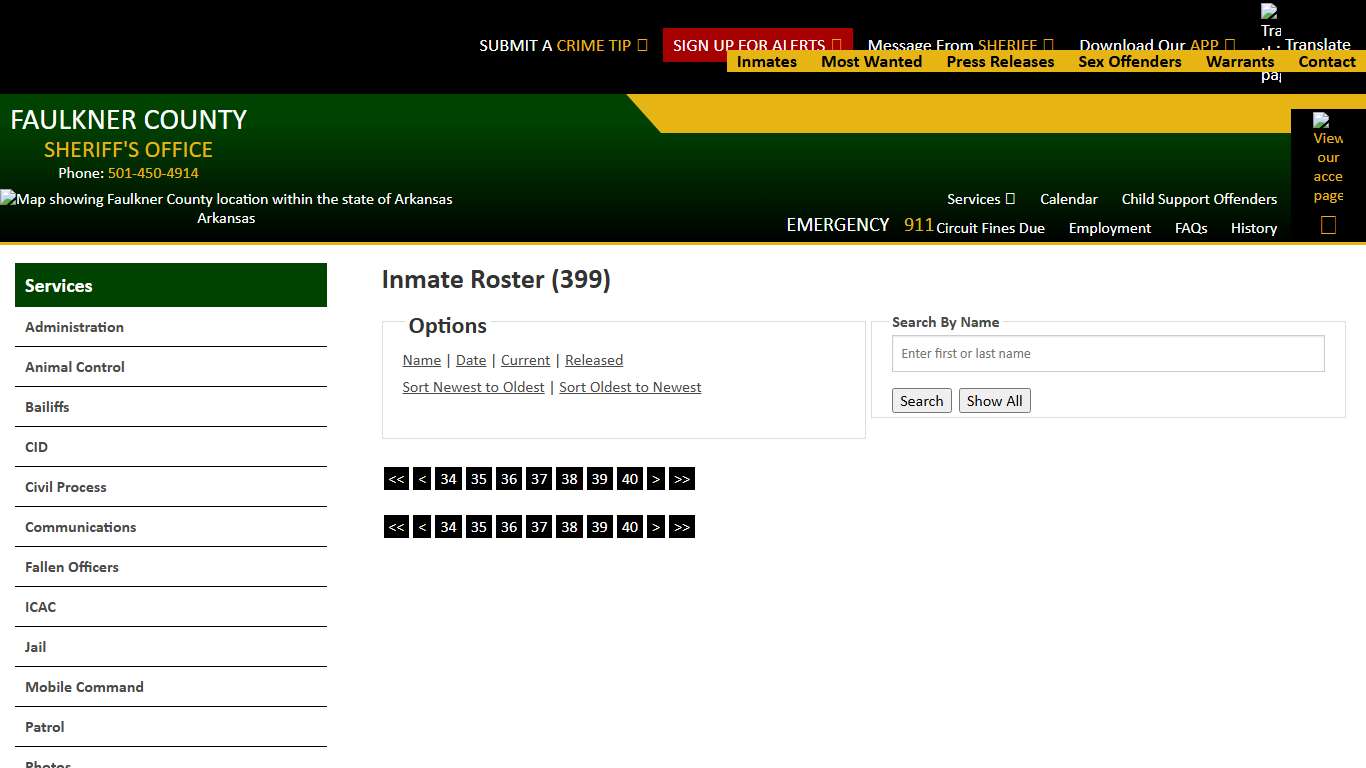The height and width of the screenshot is (768, 1366).
Task: Sort inmates Newest to Oldest
Action: [473, 387]
